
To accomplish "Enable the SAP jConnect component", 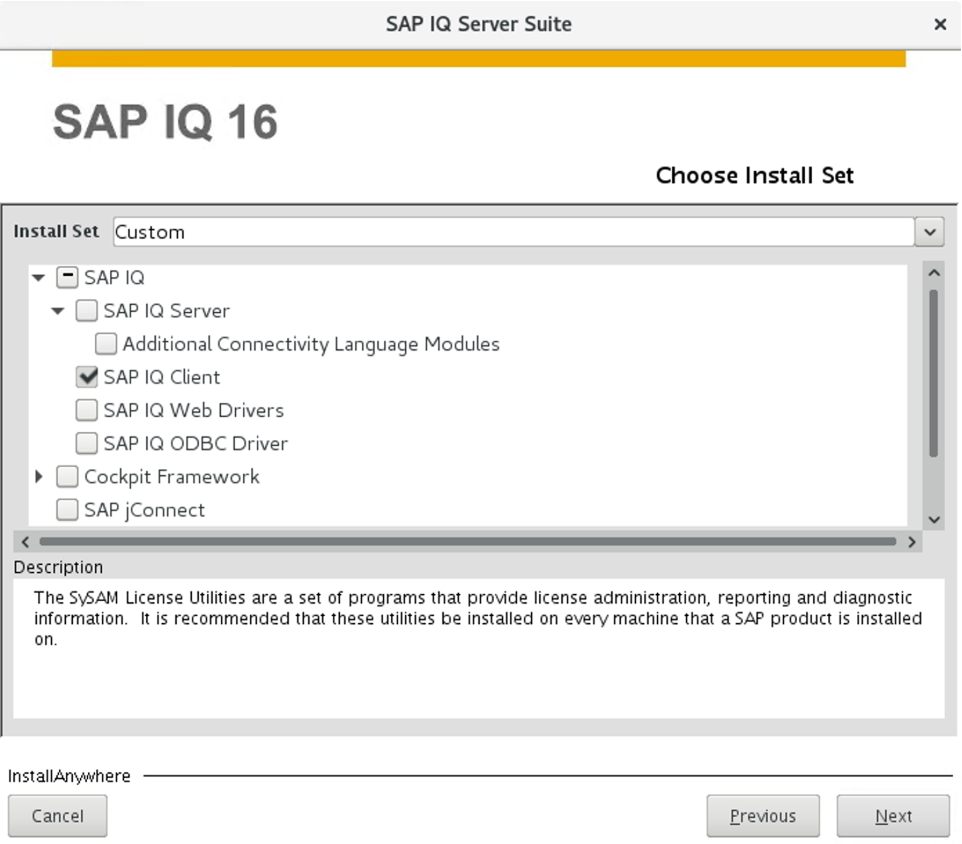I will pos(67,510).
